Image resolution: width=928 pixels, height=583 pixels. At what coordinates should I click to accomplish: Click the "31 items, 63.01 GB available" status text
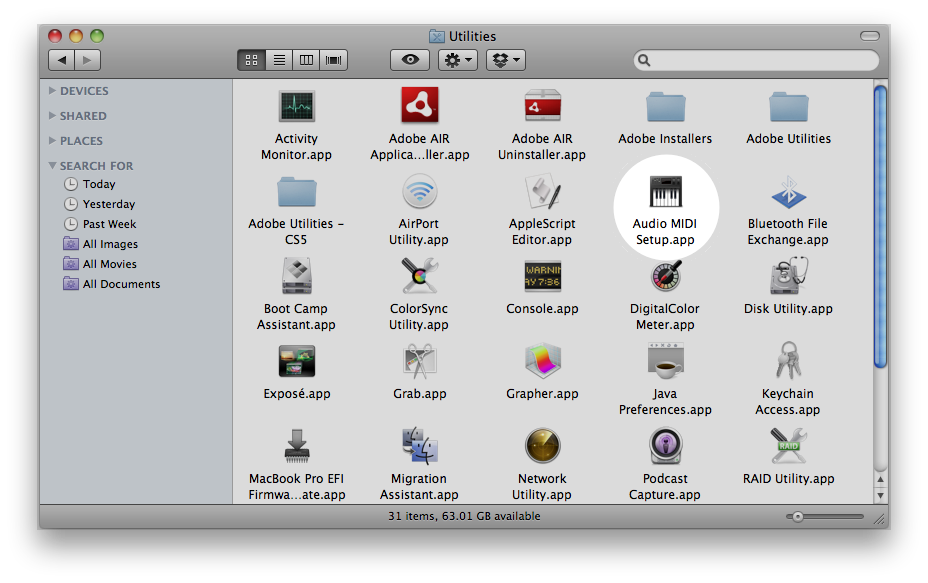coord(464,516)
